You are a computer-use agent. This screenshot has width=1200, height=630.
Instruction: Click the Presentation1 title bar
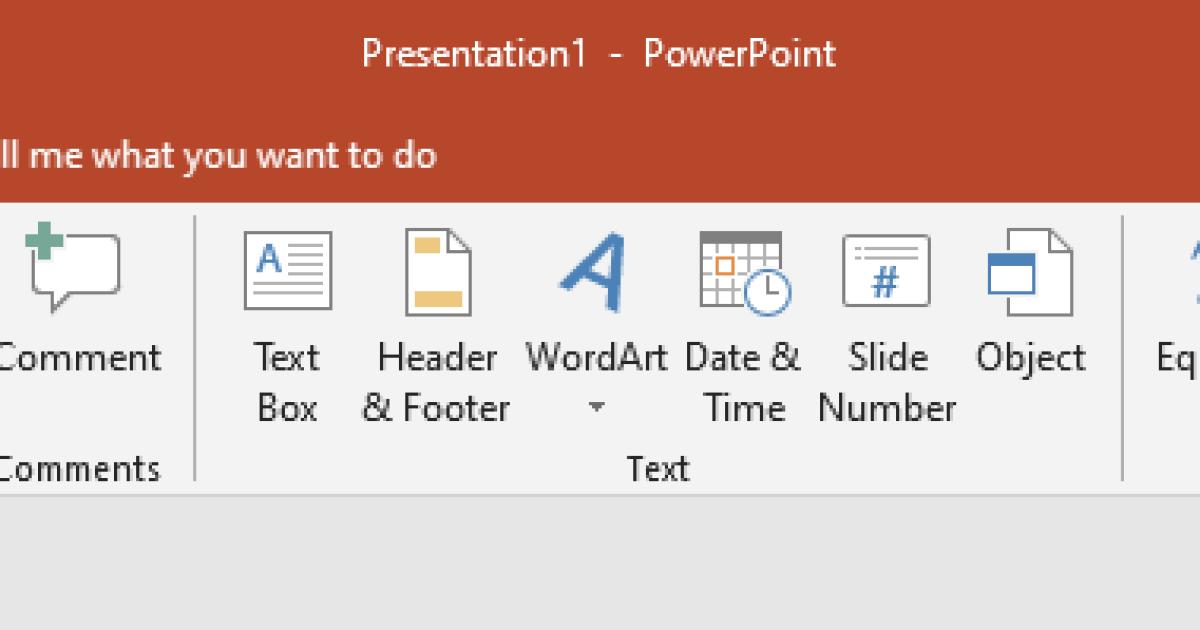[x=600, y=54]
